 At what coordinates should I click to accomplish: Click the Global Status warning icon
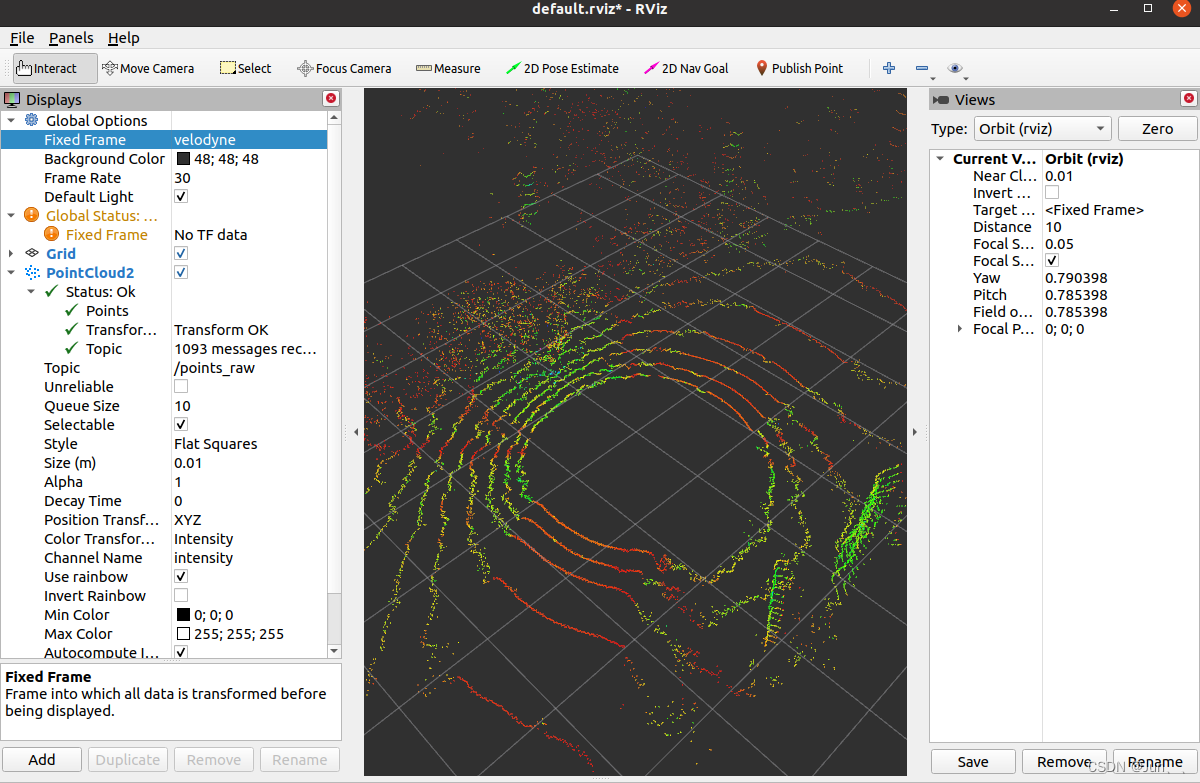(x=32, y=216)
